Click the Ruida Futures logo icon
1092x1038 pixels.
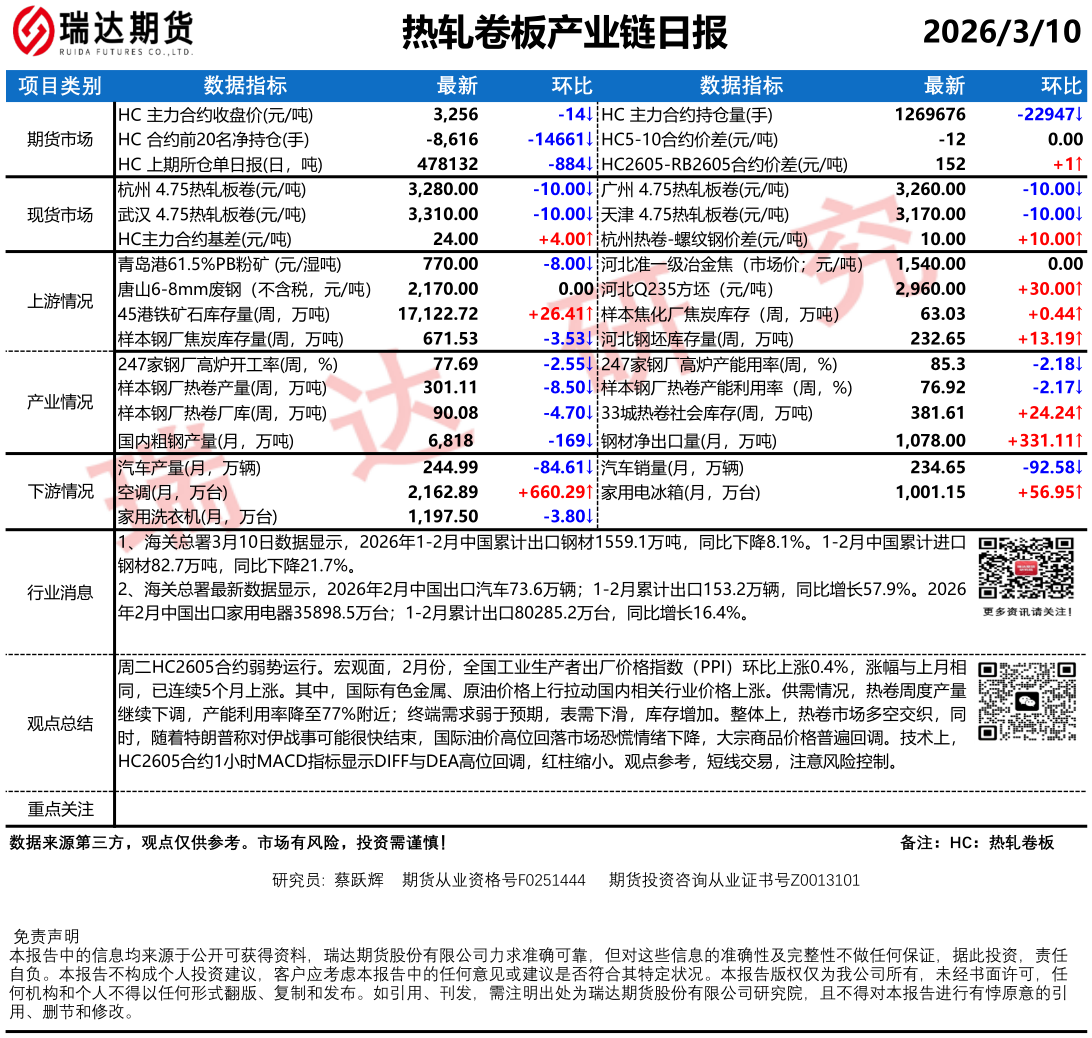coord(33,34)
